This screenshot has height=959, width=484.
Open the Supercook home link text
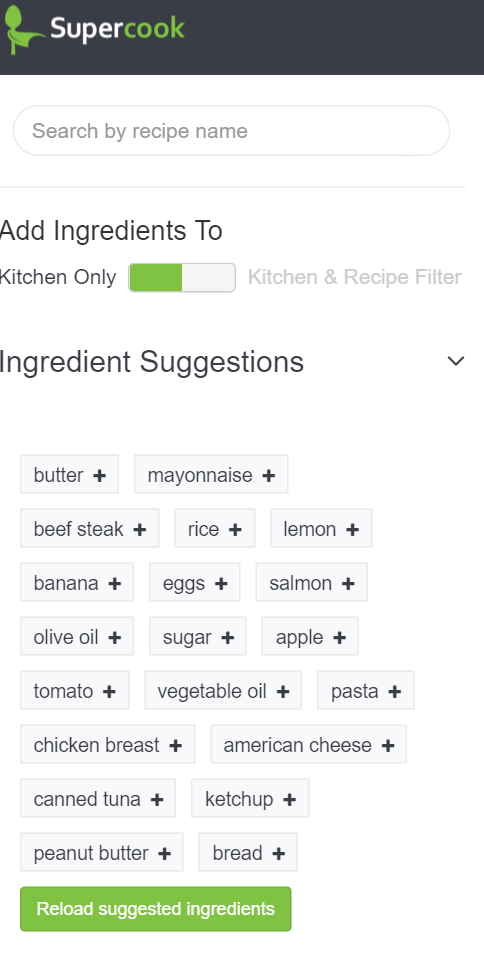(117, 28)
